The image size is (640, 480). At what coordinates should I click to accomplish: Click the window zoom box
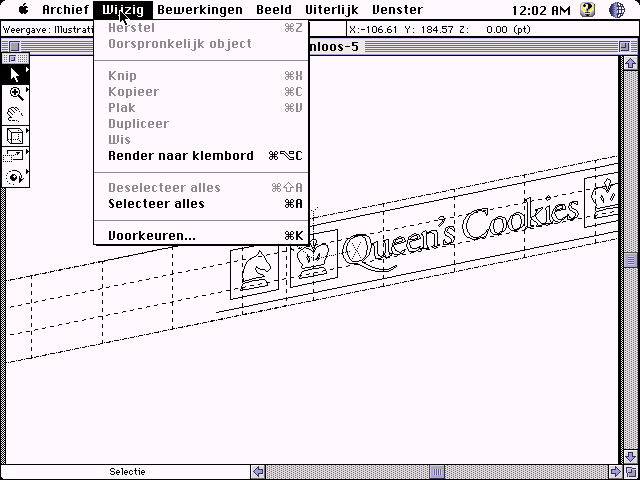pyautogui.click(x=627, y=45)
